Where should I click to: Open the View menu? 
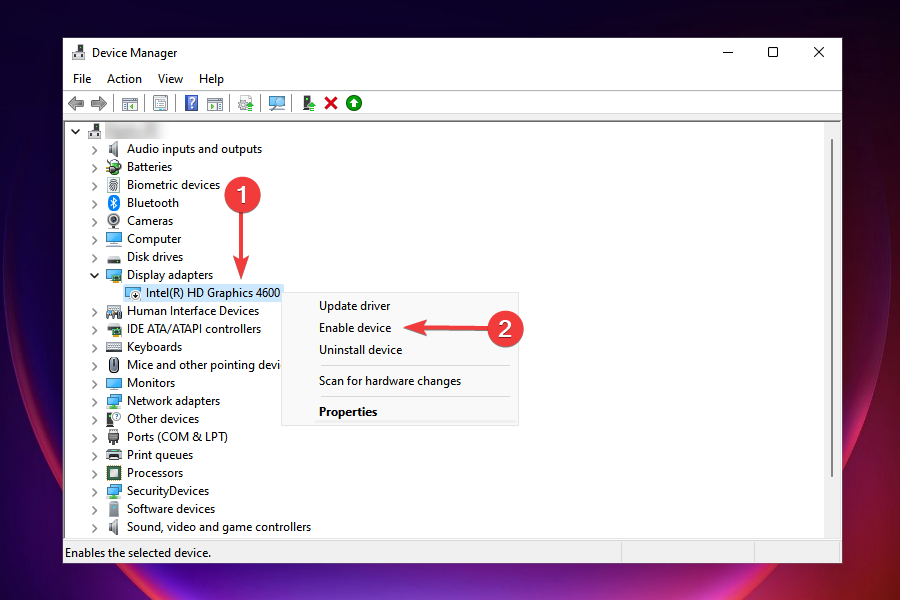pyautogui.click(x=170, y=79)
